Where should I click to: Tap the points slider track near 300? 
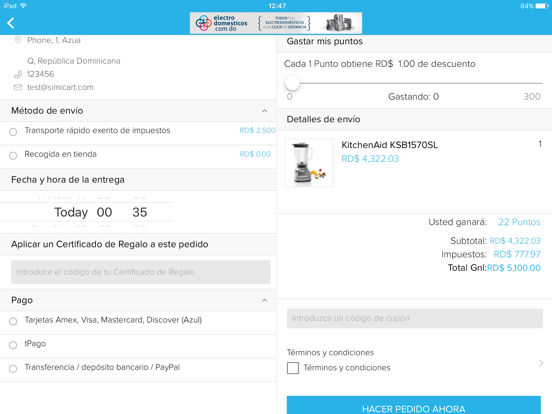pyautogui.click(x=532, y=83)
